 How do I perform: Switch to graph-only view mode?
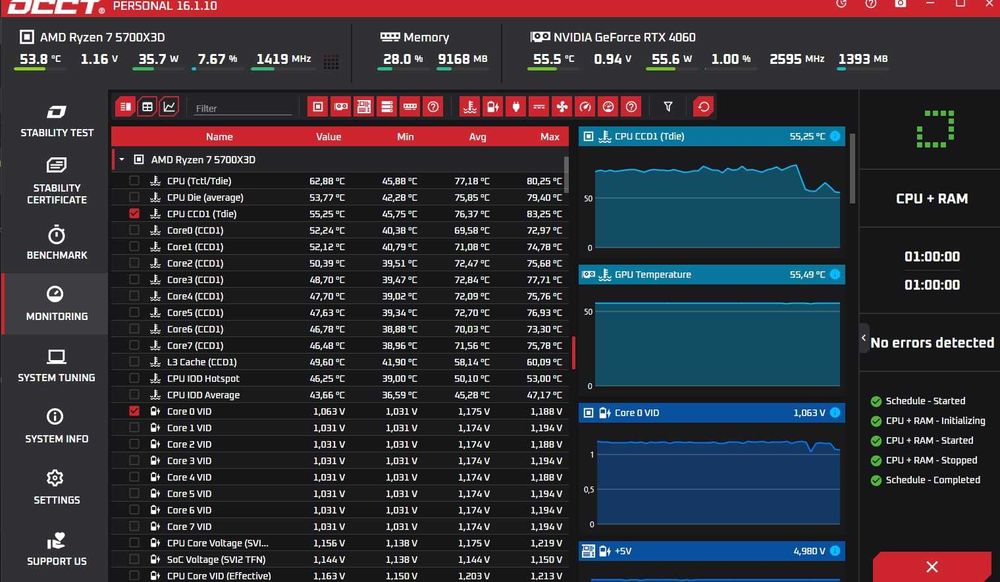[x=169, y=107]
